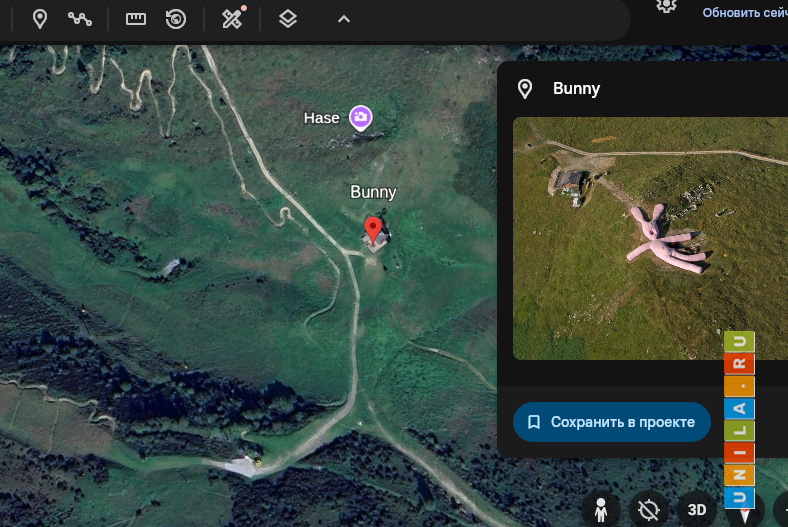Activate the Measure distance ruler tool
This screenshot has width=788, height=527.
tap(136, 19)
